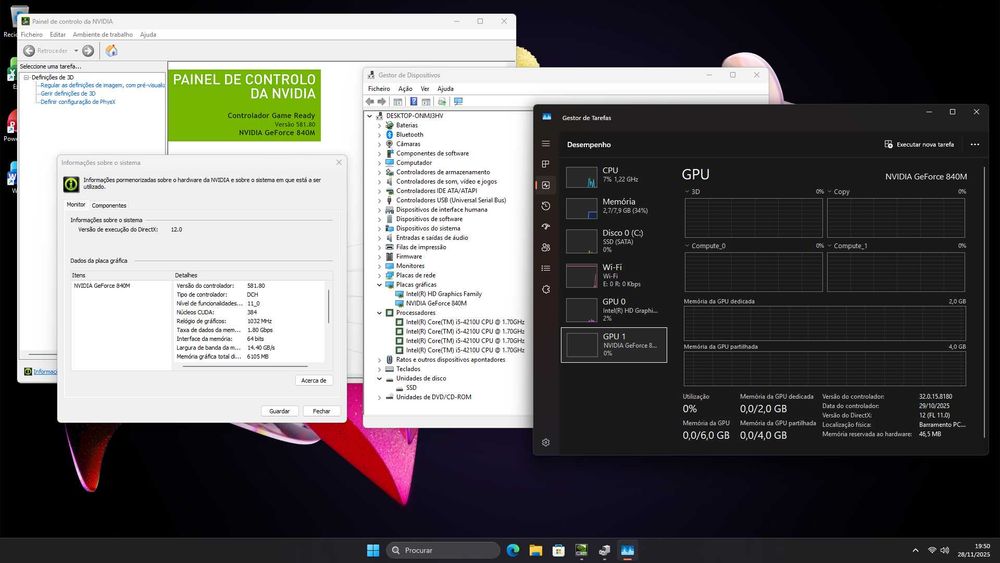
Task: Click vertical scrollbar in Detalhes list
Action: point(329,306)
